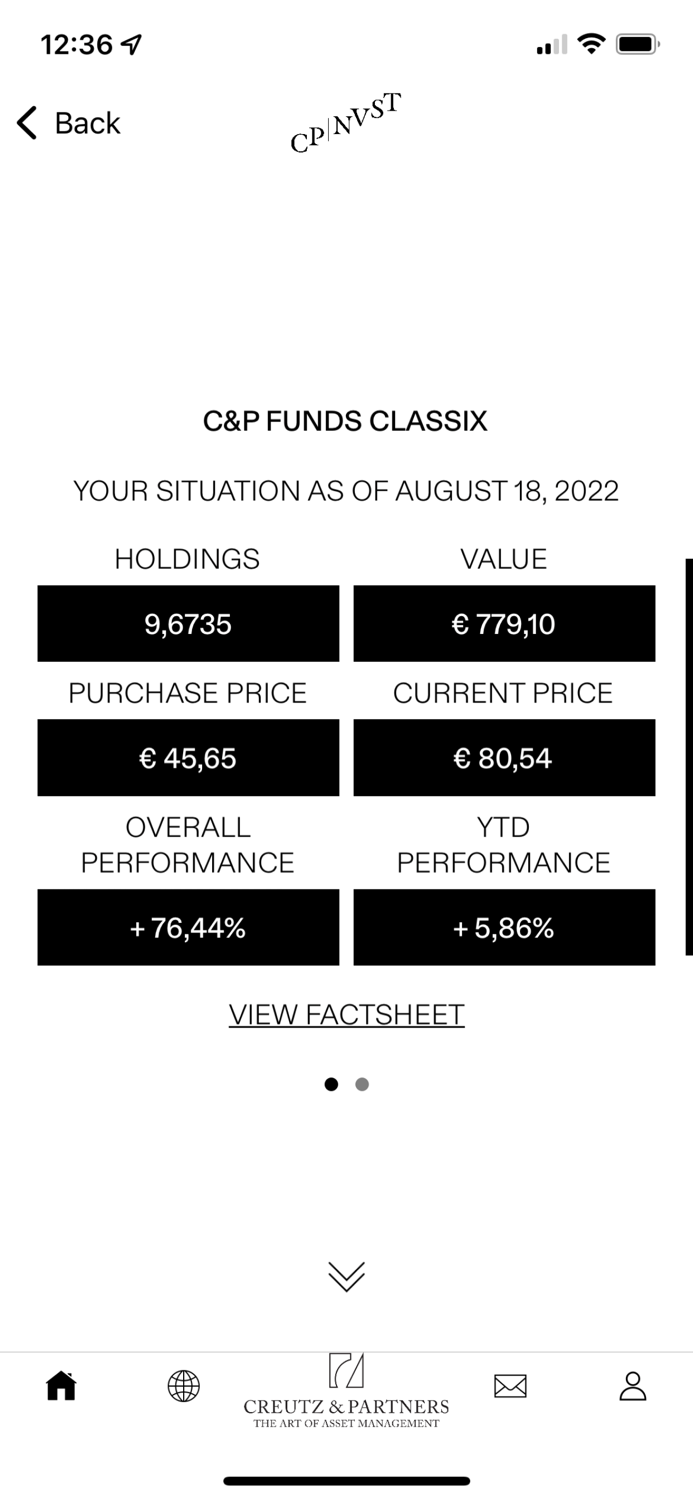Open your profile via the person icon

coord(632,1386)
